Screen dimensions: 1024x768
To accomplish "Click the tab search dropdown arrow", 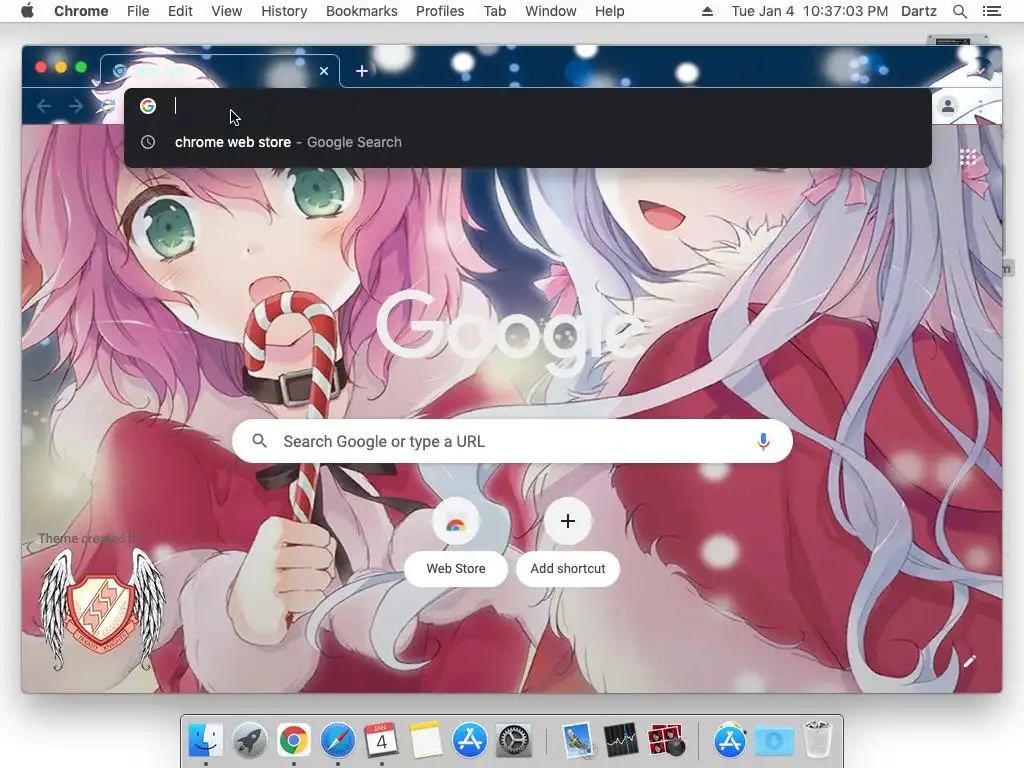I will click(981, 71).
